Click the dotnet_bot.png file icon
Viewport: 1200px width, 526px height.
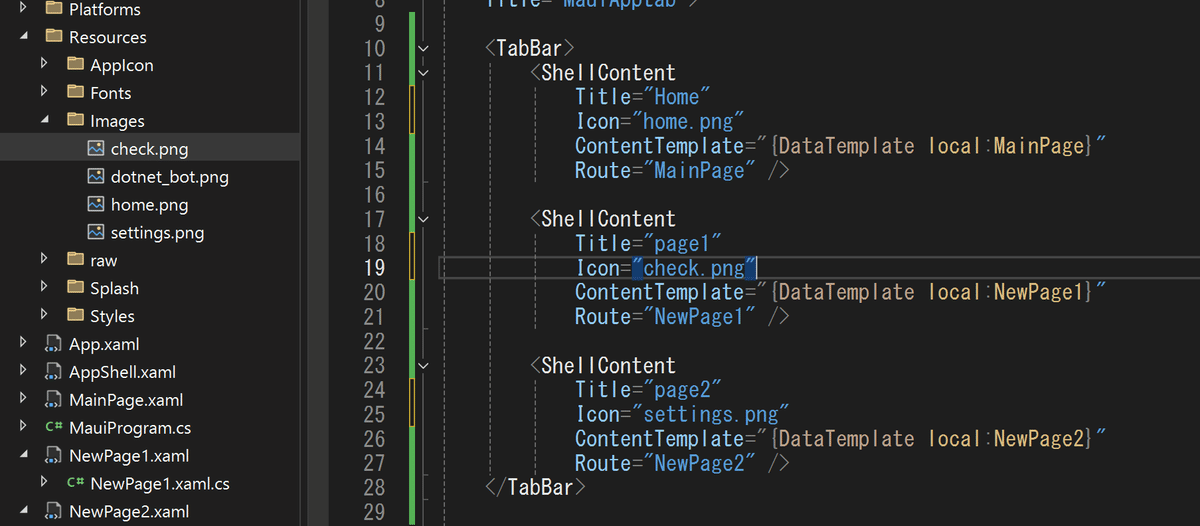coord(96,177)
